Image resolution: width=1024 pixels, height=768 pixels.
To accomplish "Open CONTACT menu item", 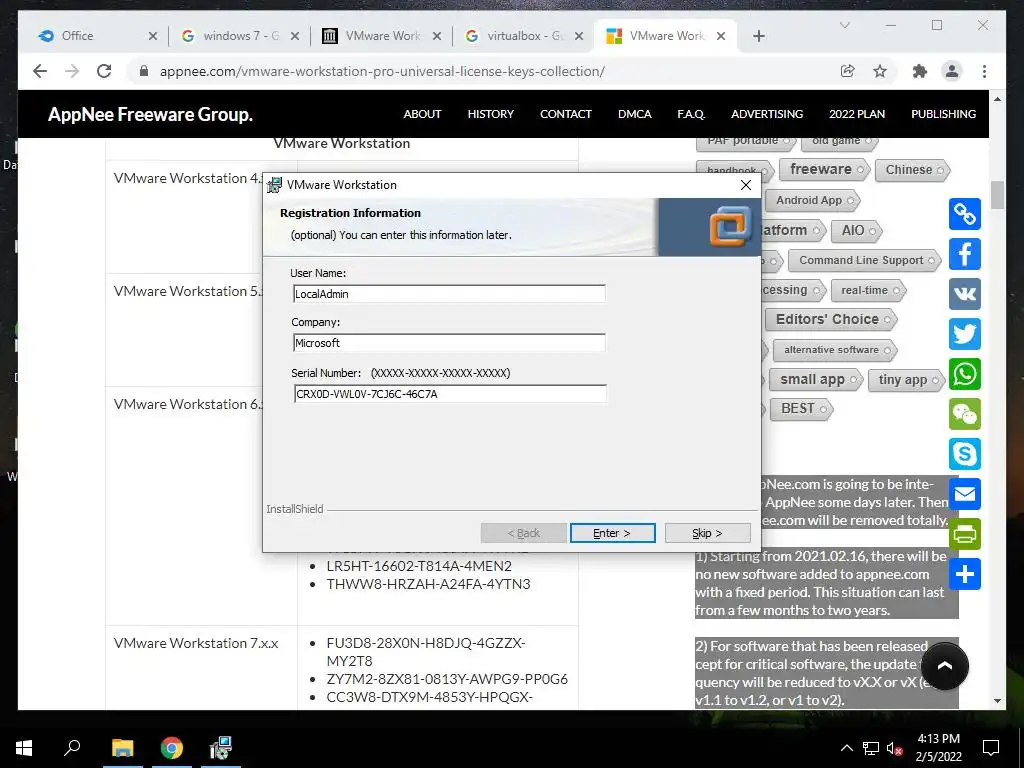I will (566, 114).
